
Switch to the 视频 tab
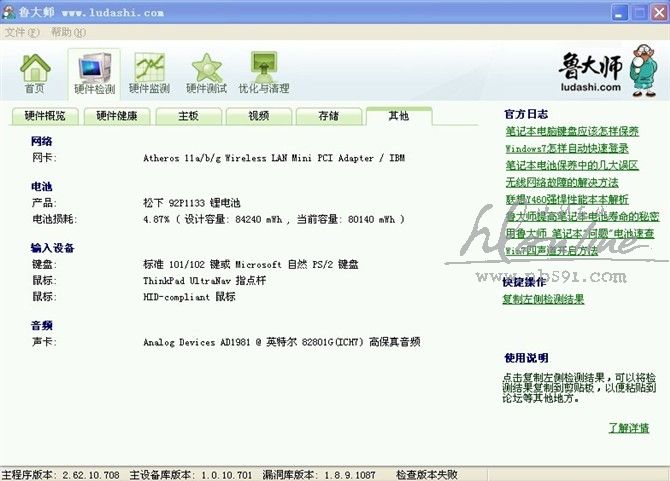click(x=259, y=116)
